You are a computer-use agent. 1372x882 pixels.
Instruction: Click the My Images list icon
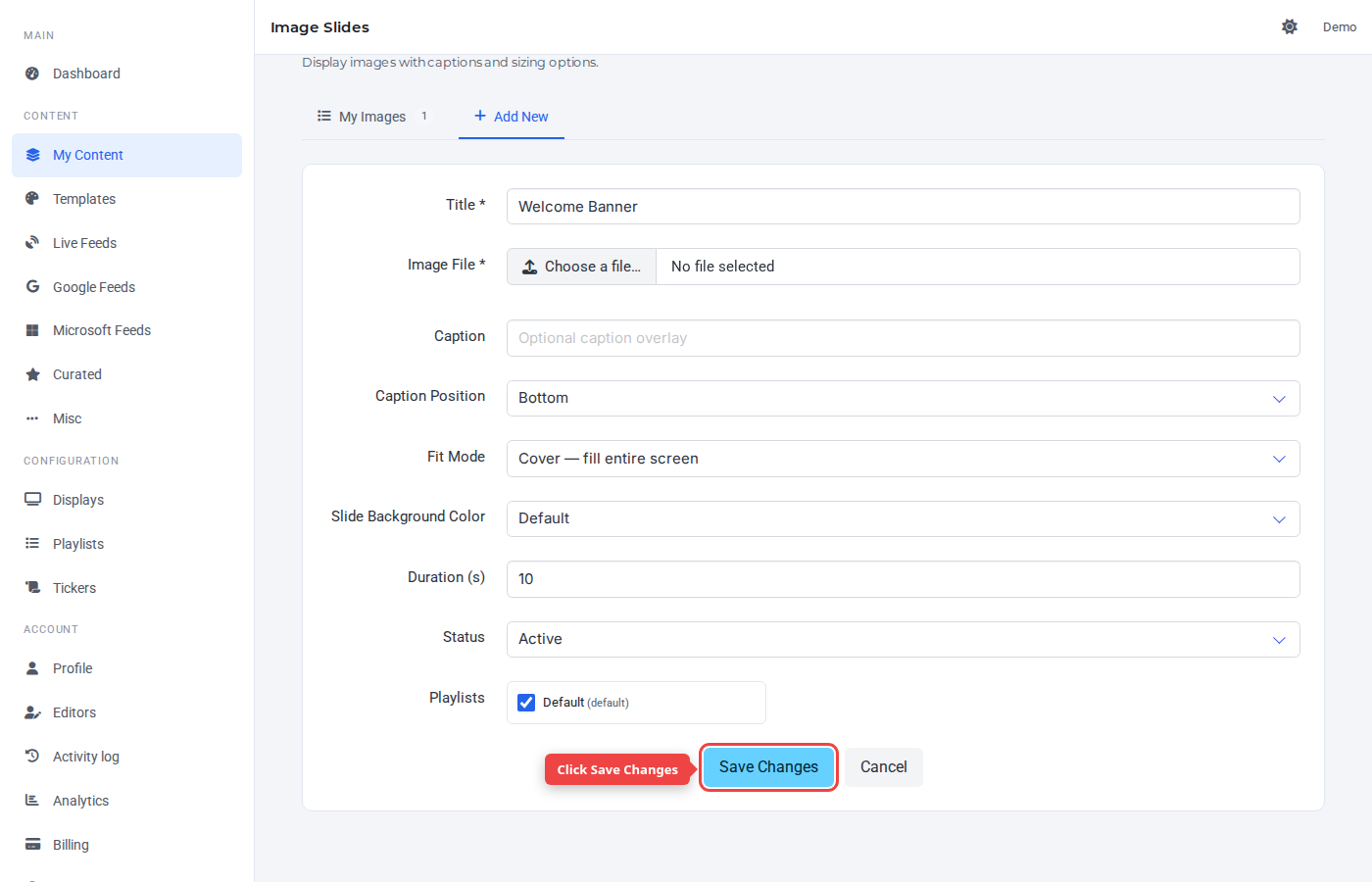(x=324, y=116)
